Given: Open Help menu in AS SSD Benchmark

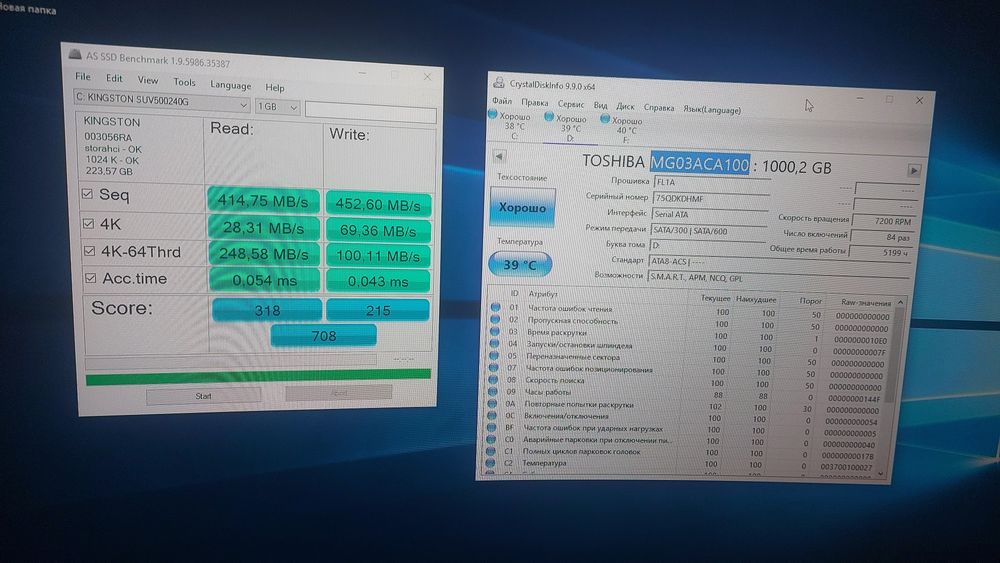Looking at the screenshot, I should (275, 87).
